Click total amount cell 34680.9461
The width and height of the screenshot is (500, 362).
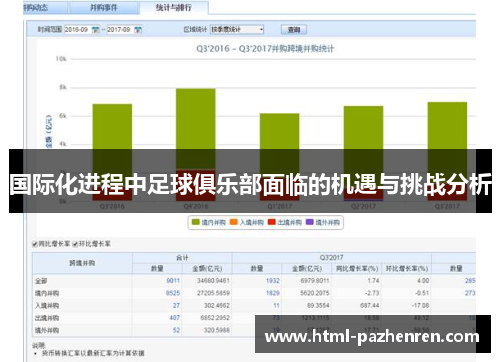pos(213,281)
